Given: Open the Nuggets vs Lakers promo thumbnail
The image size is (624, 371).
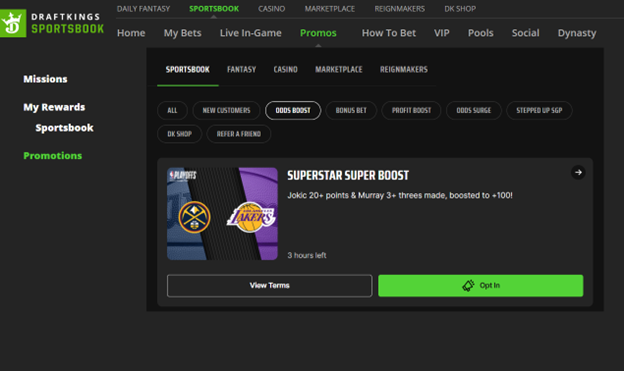Looking at the screenshot, I should (x=222, y=214).
